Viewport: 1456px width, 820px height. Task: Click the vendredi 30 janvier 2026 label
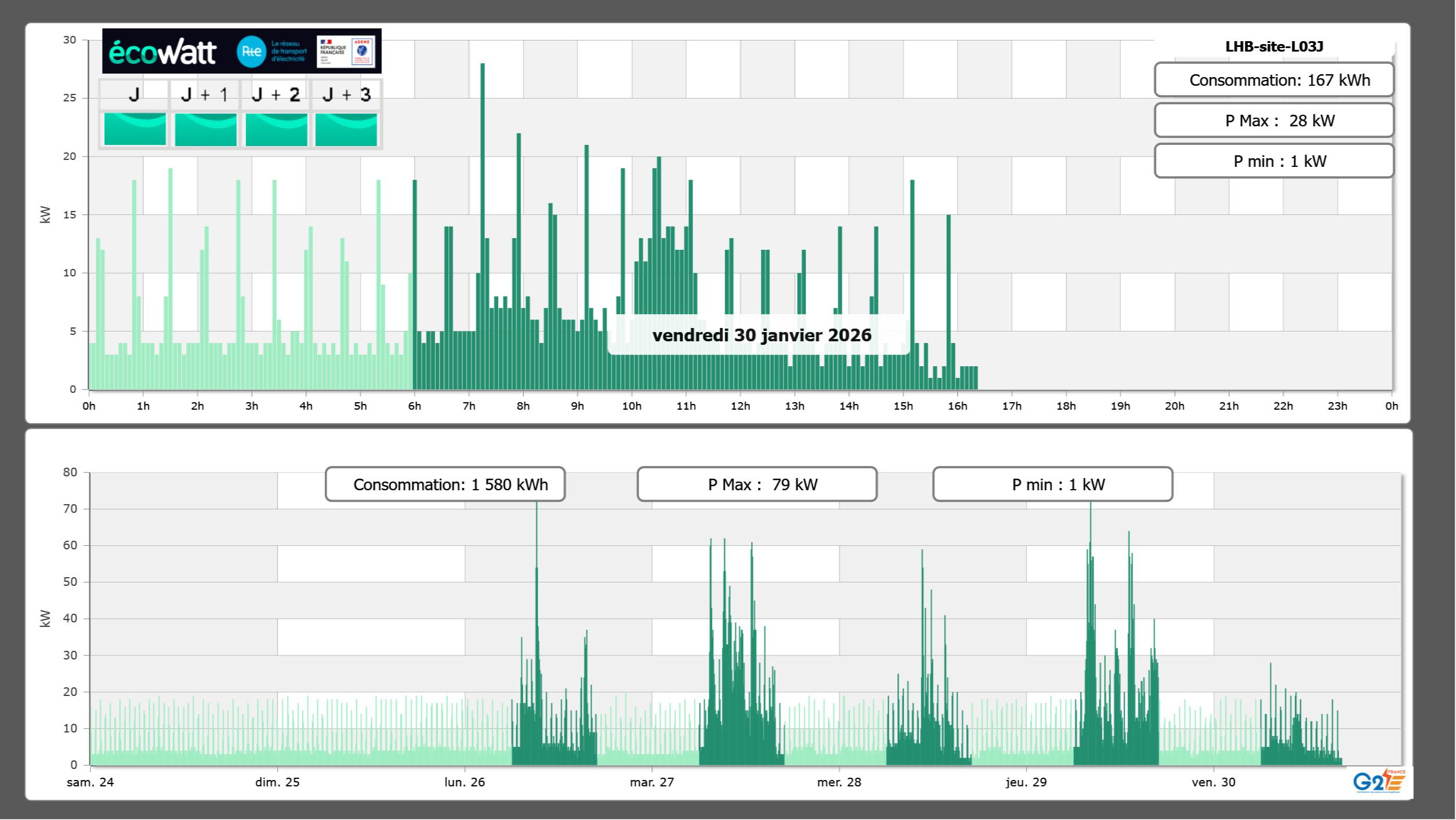(761, 335)
